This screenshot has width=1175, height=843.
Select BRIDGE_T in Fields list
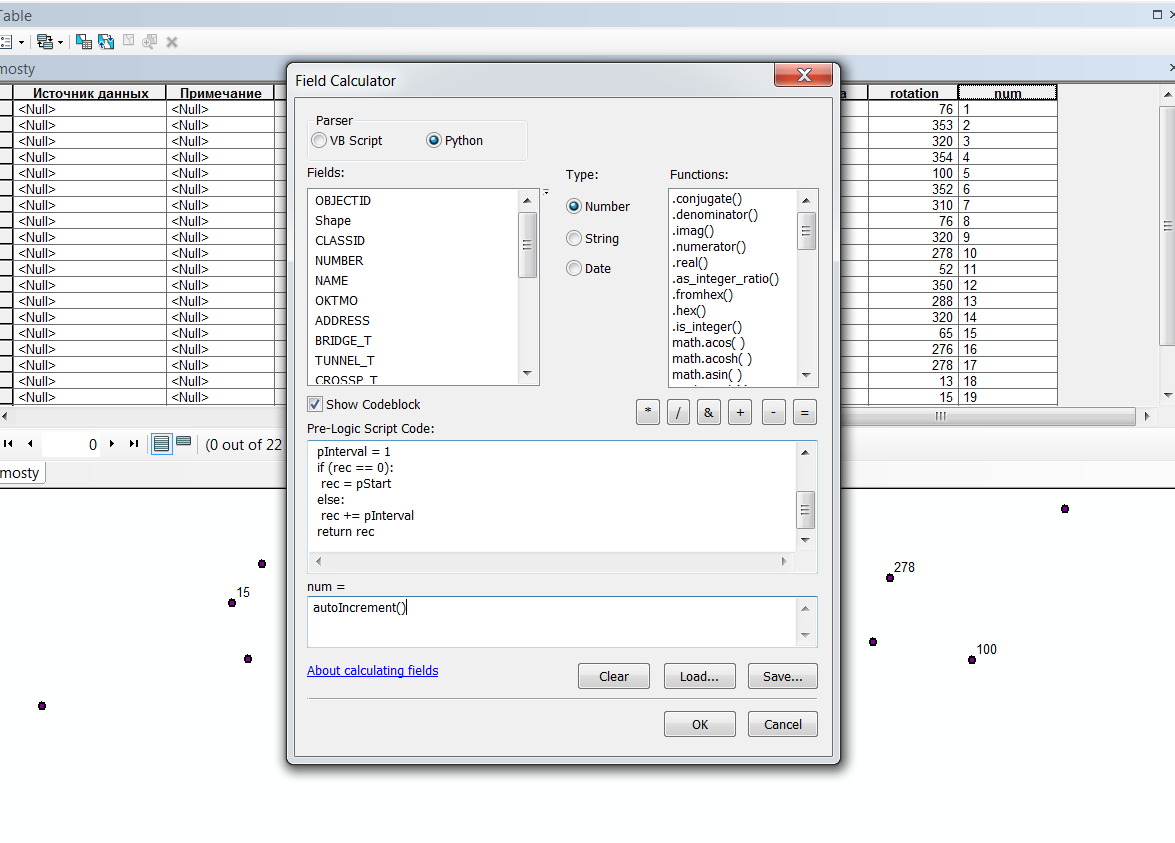coord(343,341)
